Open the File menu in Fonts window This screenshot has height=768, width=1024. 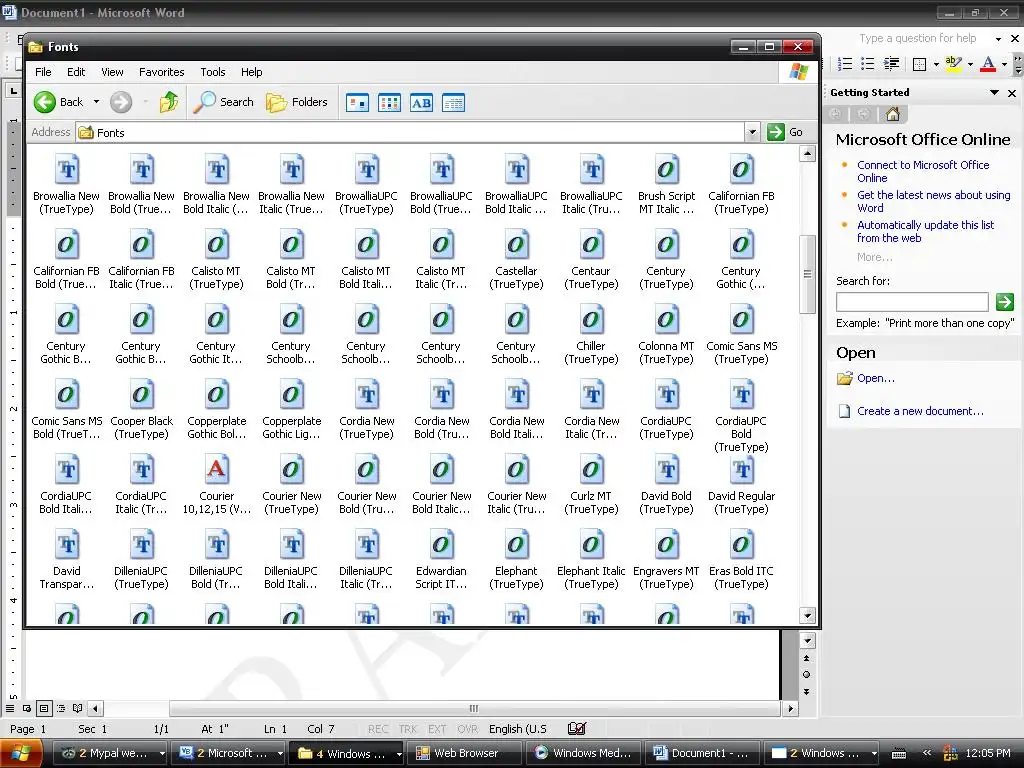point(43,72)
